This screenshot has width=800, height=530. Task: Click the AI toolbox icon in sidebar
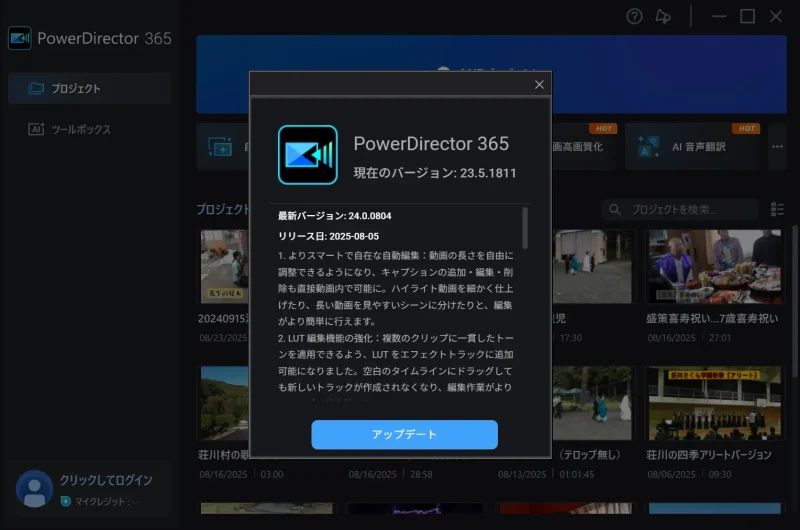pyautogui.click(x=36, y=129)
